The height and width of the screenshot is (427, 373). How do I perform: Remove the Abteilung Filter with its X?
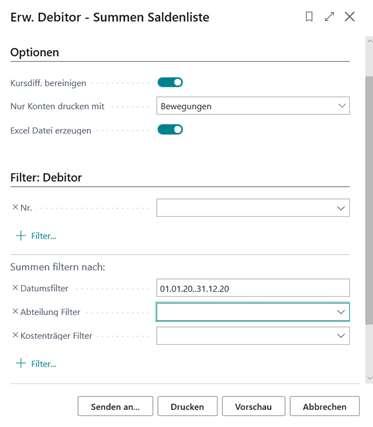point(15,312)
